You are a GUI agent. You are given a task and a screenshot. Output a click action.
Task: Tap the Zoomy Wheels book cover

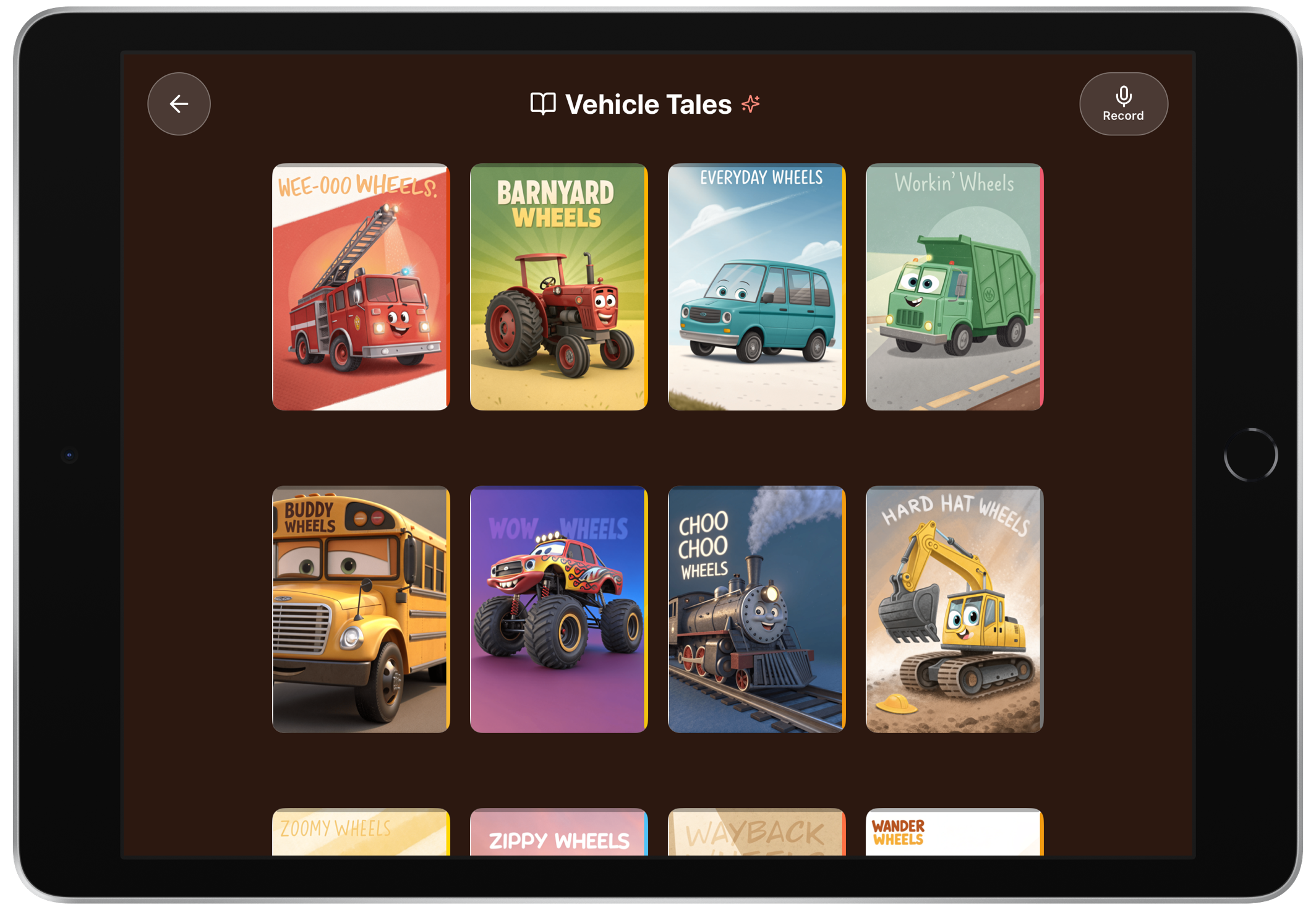(x=361, y=832)
